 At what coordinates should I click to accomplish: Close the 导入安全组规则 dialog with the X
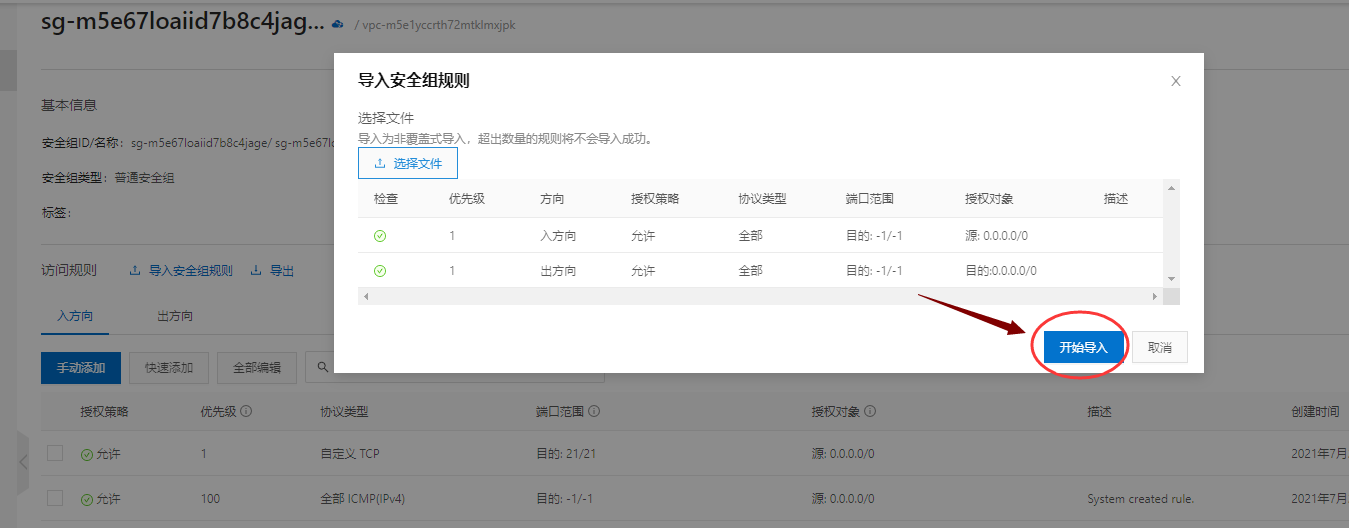click(1176, 81)
